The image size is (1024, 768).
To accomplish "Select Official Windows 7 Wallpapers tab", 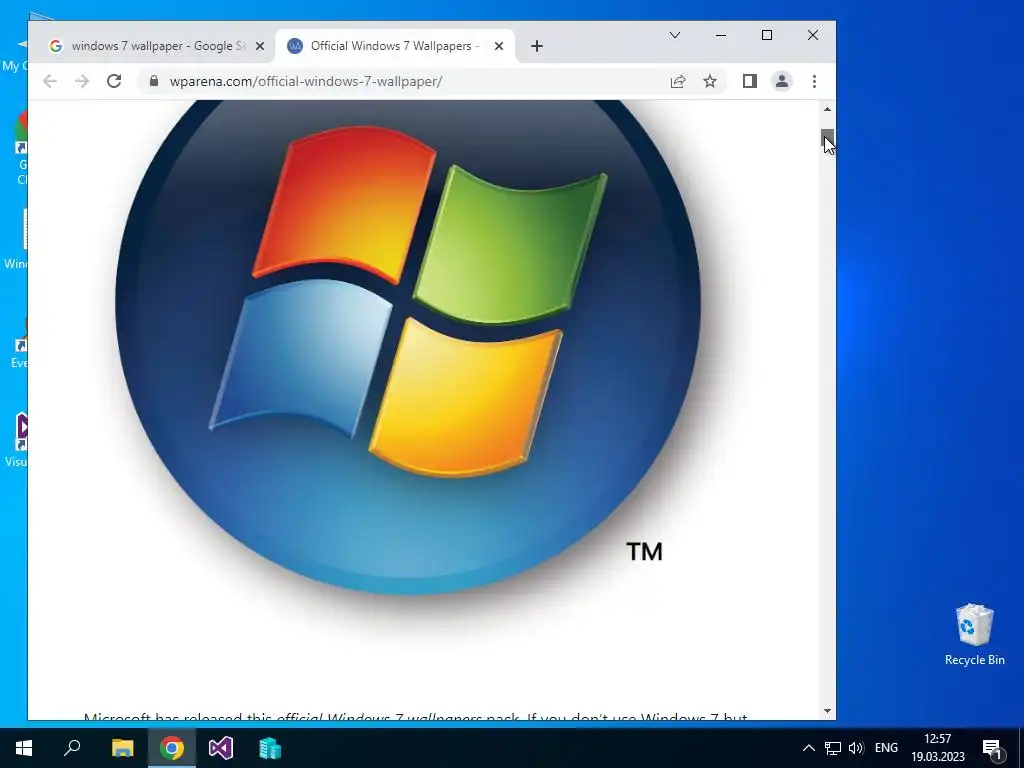I will pos(395,46).
